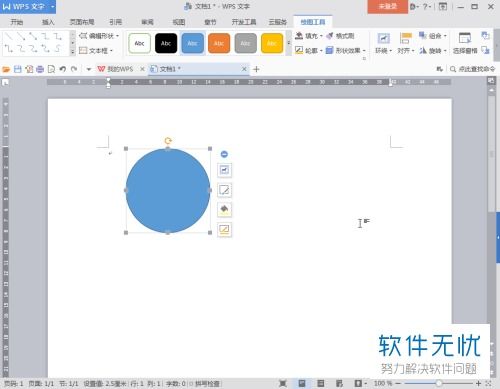Select the 绘图工具 Drawing Tools tab
Image resolution: width=500 pixels, height=389 pixels.
[x=313, y=22]
